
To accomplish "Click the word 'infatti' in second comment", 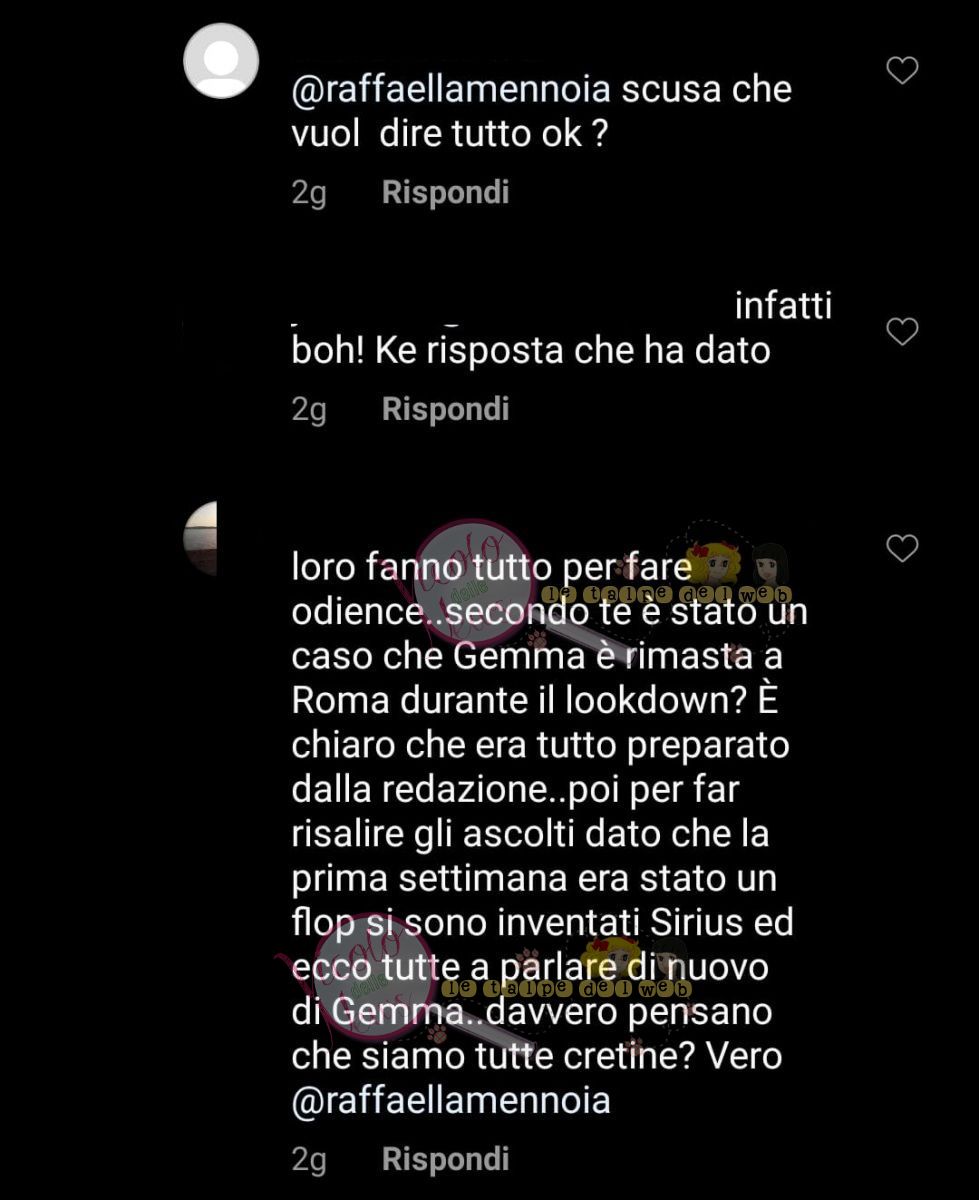I will pyautogui.click(x=783, y=305).
